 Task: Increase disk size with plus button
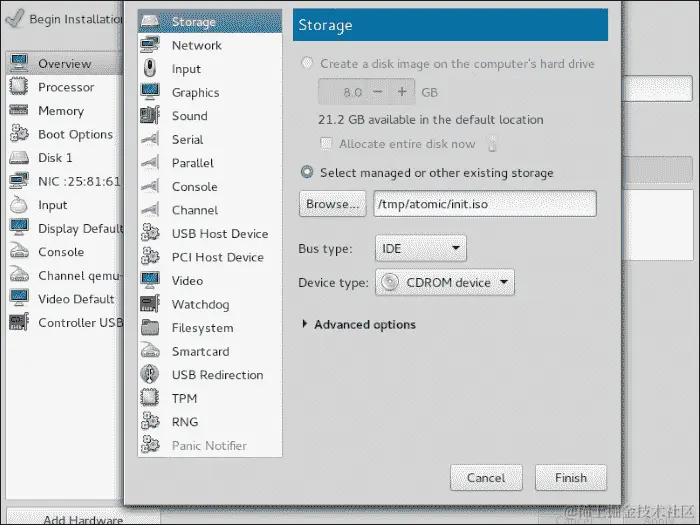pos(402,92)
